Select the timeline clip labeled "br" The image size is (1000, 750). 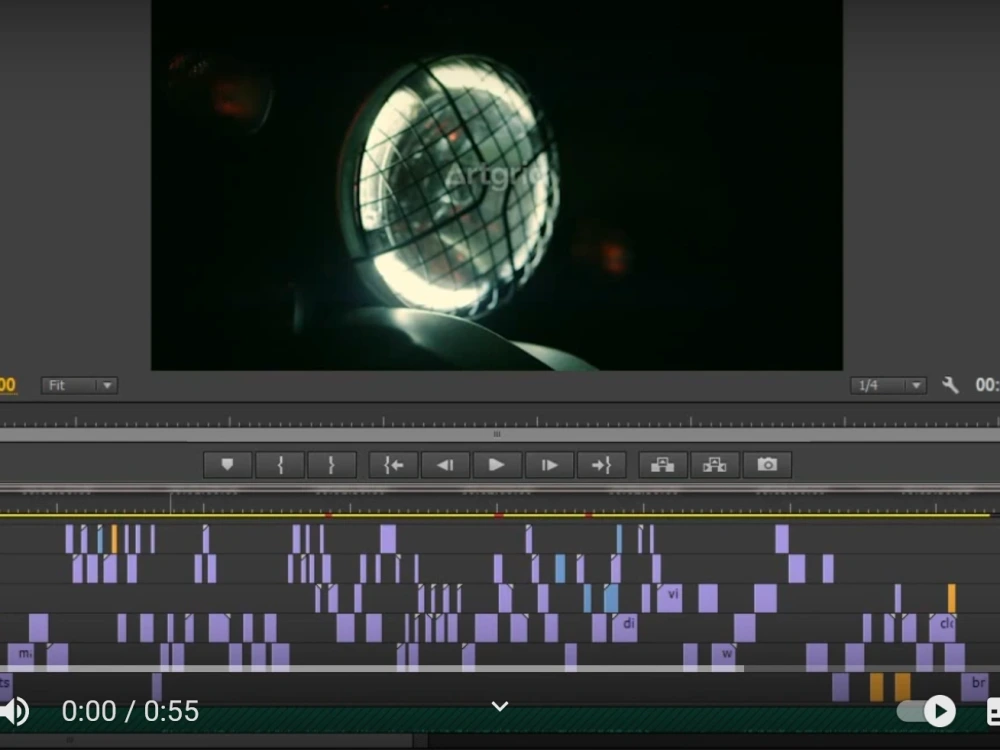pyautogui.click(x=975, y=688)
